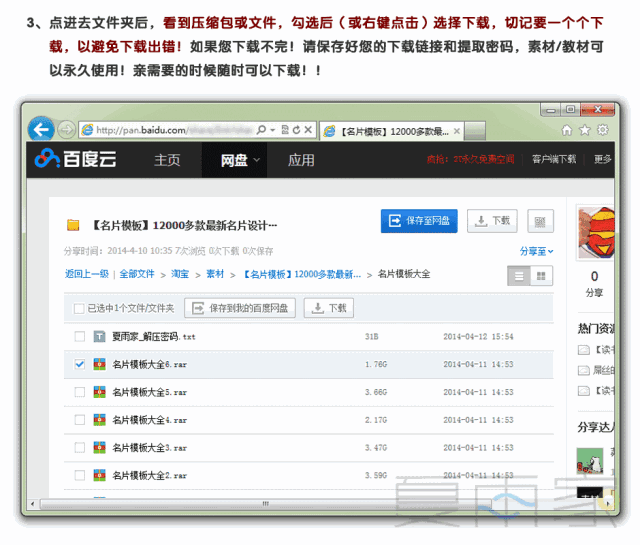Check the box for 名片模板大全5.rar

tap(80, 392)
